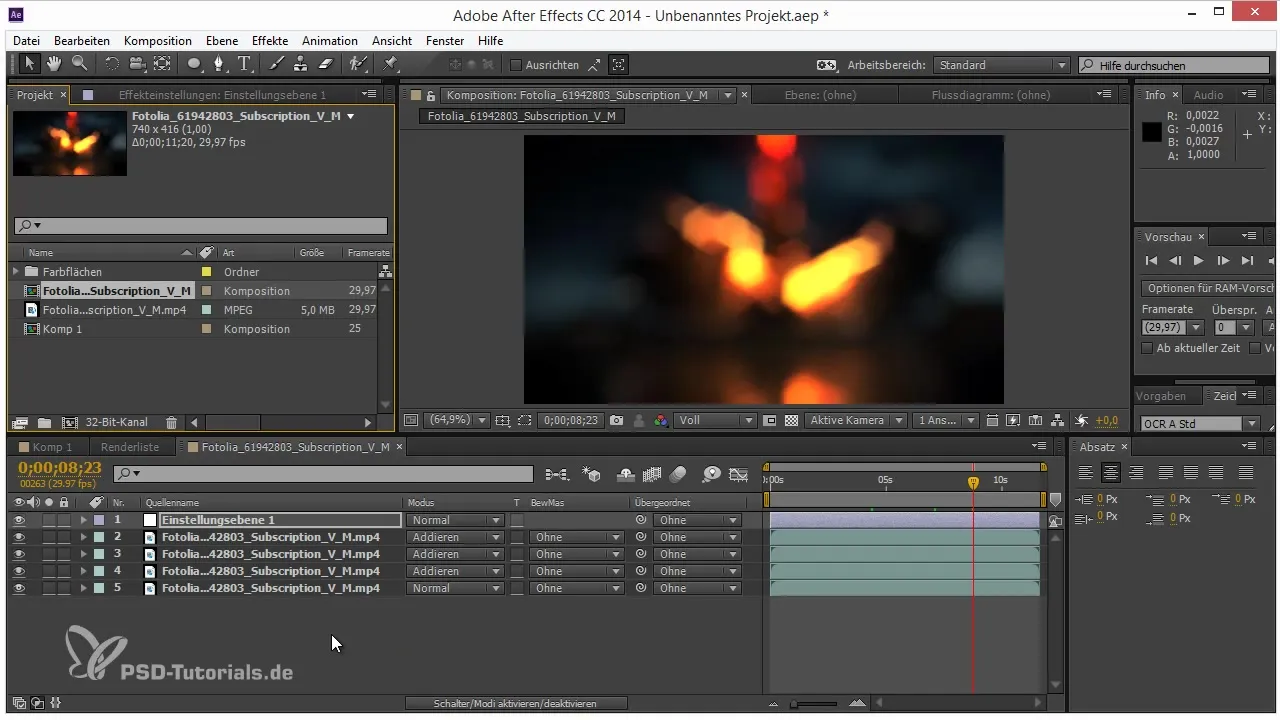
Task: Open the Aktive Kamera dropdown
Action: click(857, 421)
